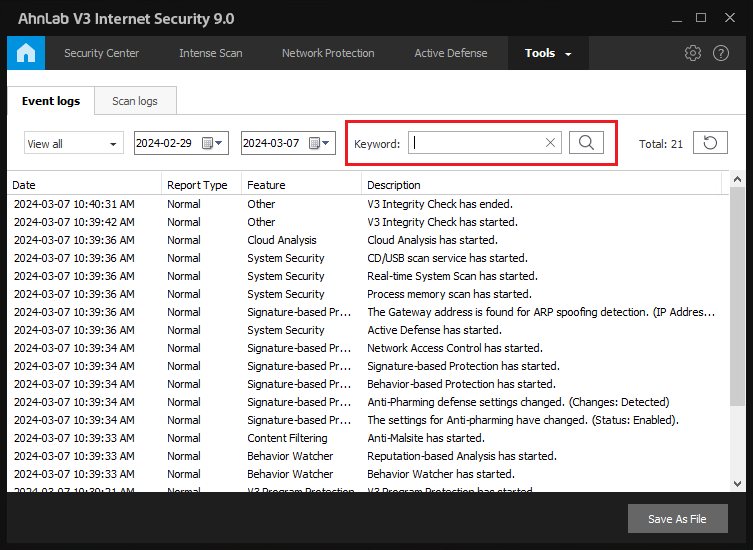Click the 'Total: 21' count label
753x550 pixels.
coord(661,144)
